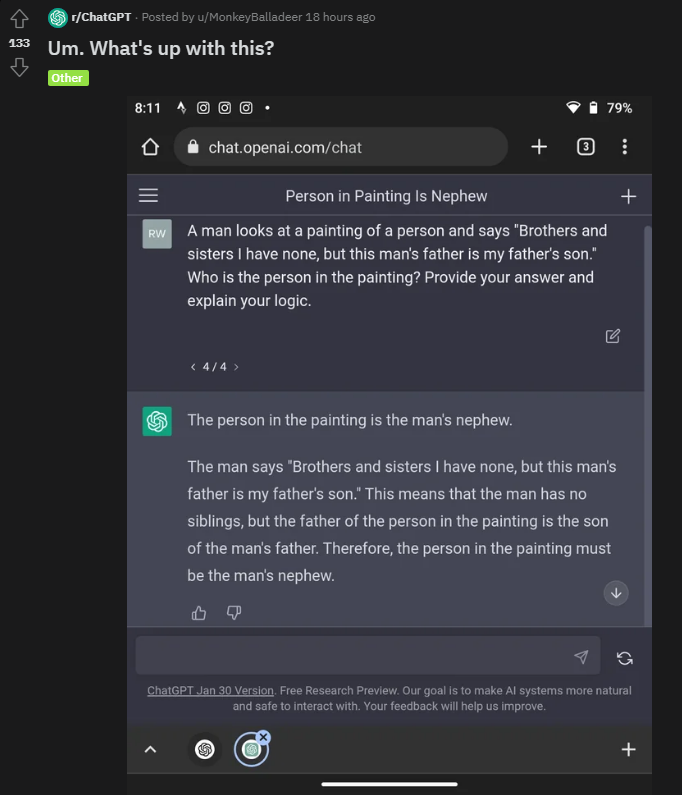Send the message with paper plane
Viewport: 682px width, 795px height.
pyautogui.click(x=581, y=657)
